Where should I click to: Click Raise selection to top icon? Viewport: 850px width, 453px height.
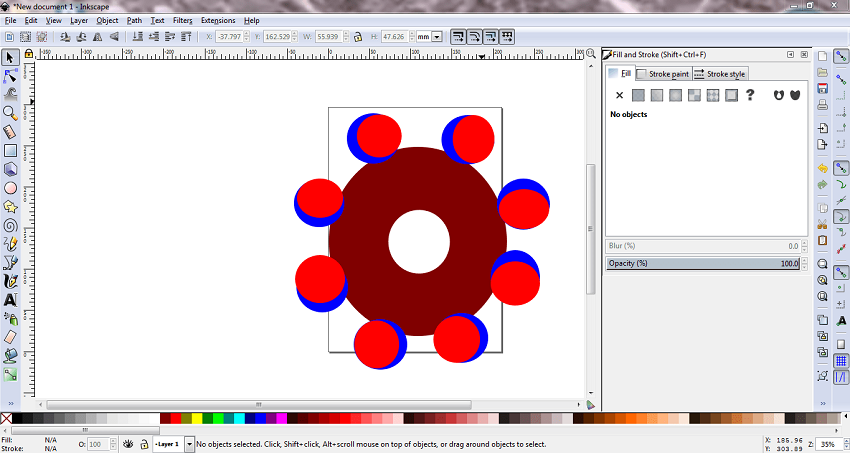pos(186,37)
